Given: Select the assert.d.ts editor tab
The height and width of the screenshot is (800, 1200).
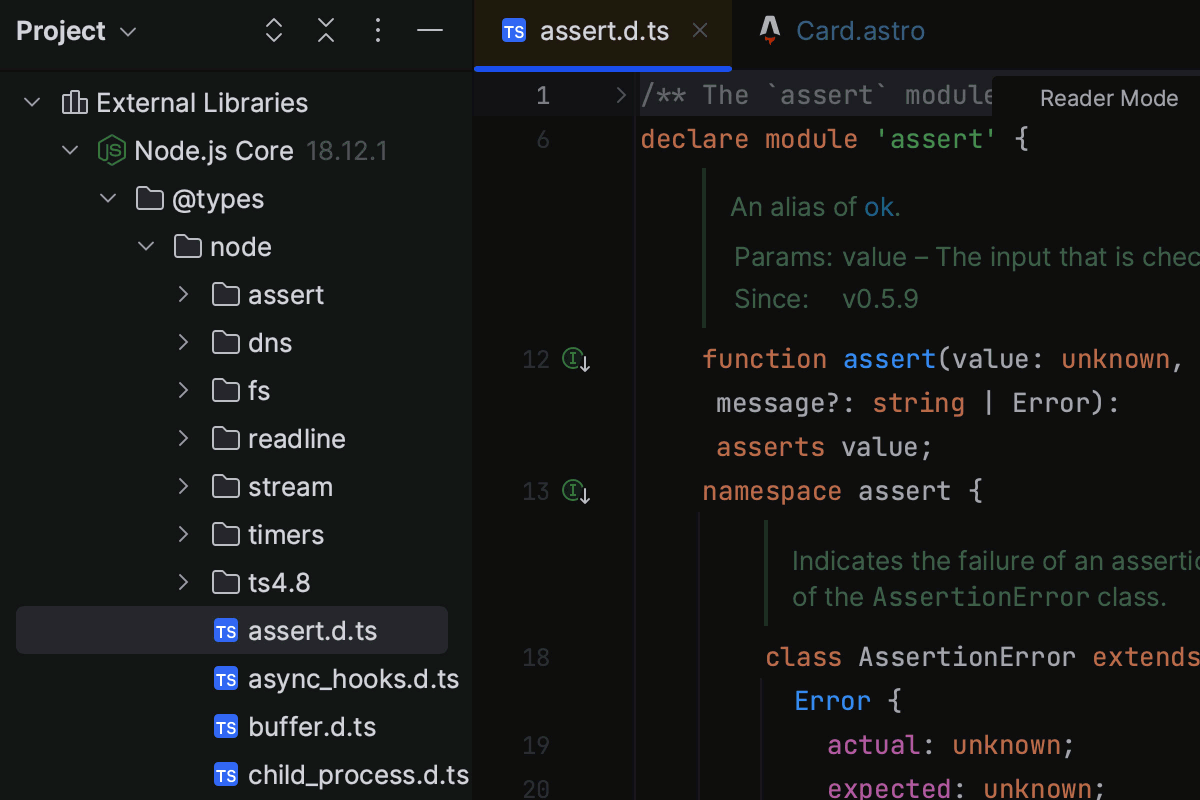Looking at the screenshot, I should (x=604, y=31).
